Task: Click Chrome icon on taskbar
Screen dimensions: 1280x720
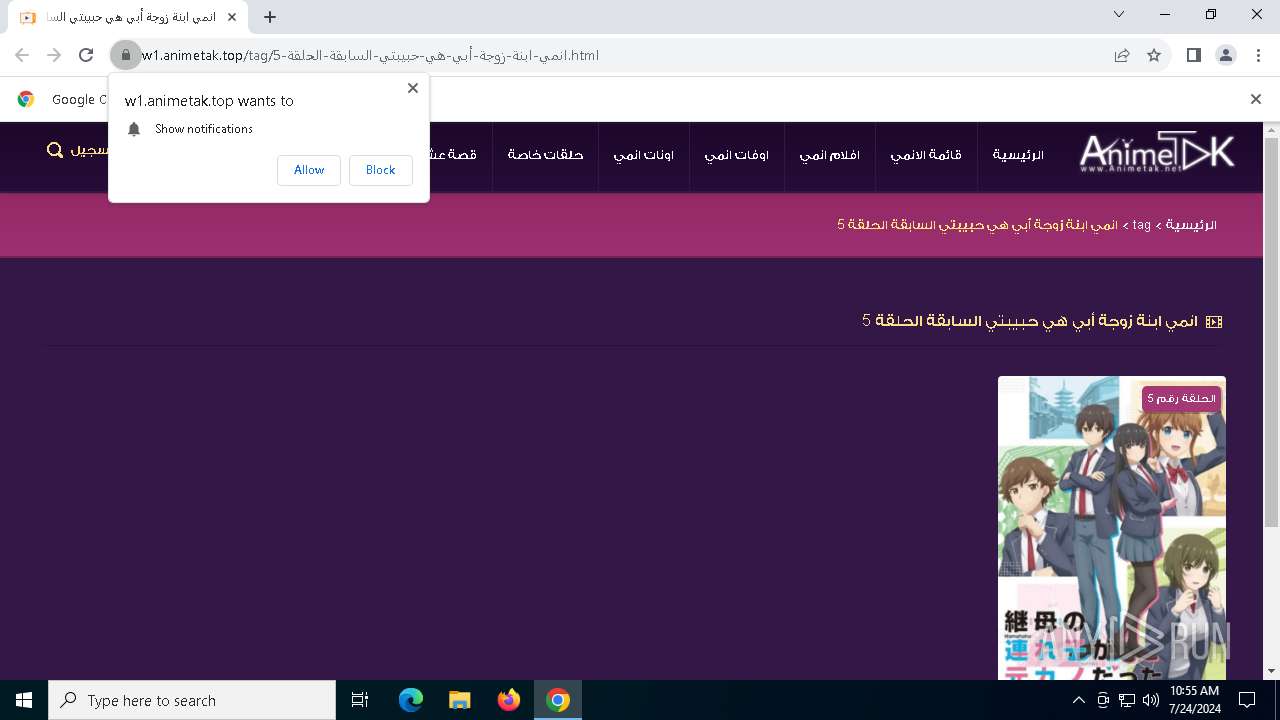Action: point(558,700)
